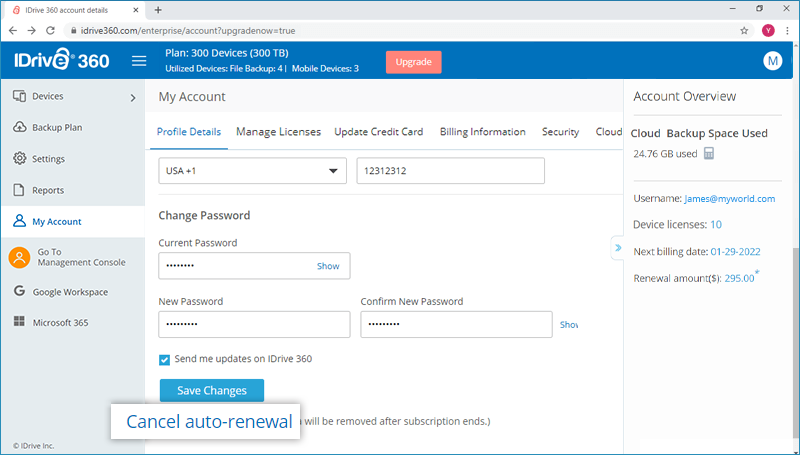Click the Save Changes button
800x455 pixels.
pos(212,390)
